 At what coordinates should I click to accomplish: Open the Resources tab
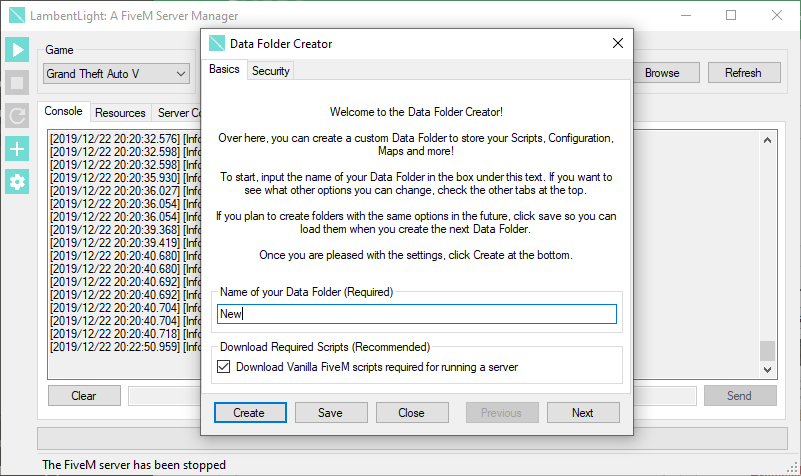click(x=120, y=113)
